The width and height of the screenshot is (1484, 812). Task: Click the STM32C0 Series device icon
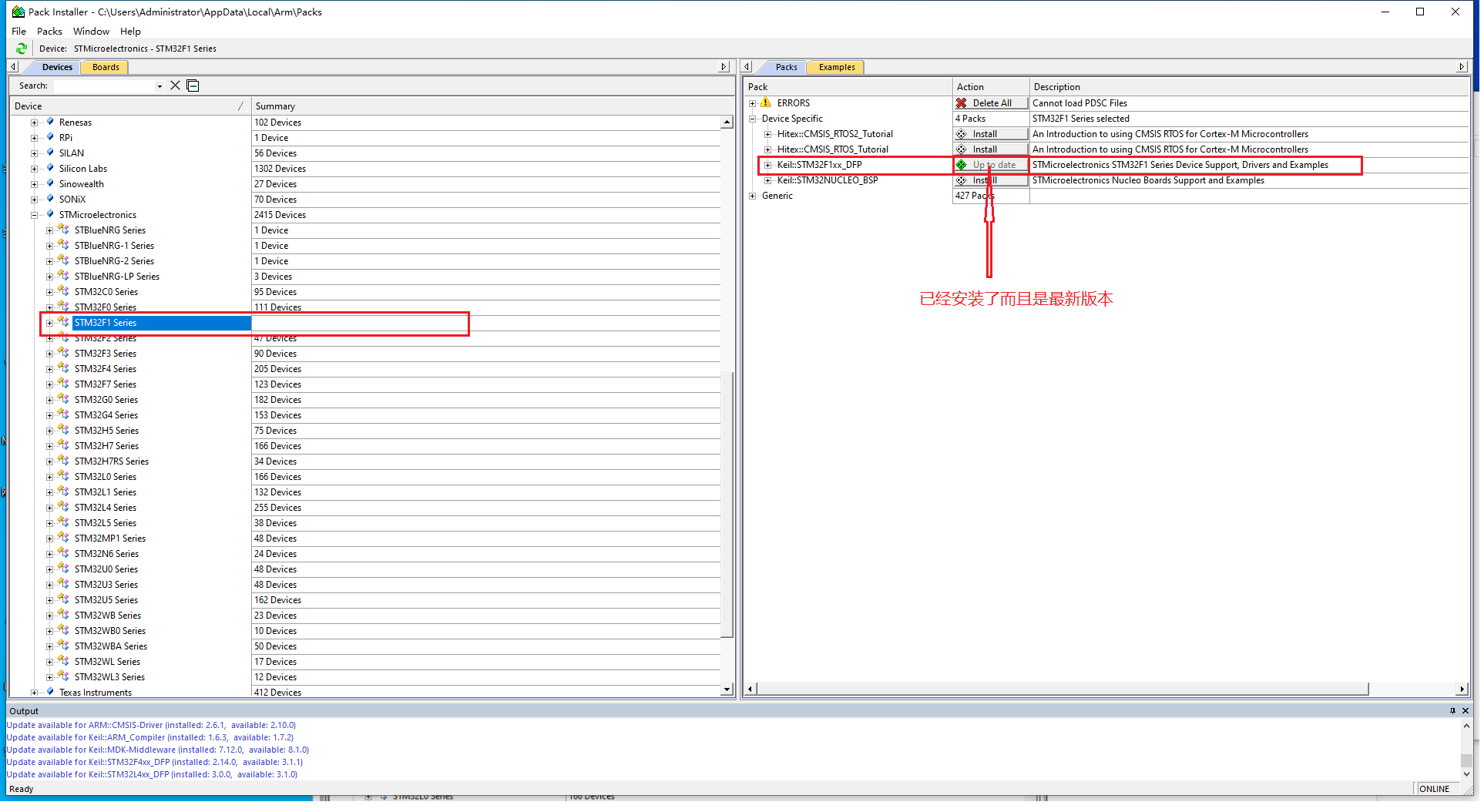click(64, 291)
